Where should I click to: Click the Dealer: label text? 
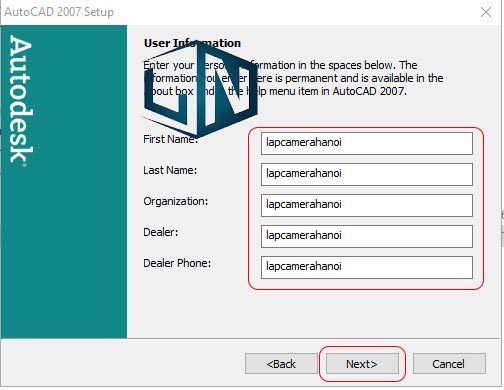point(161,232)
